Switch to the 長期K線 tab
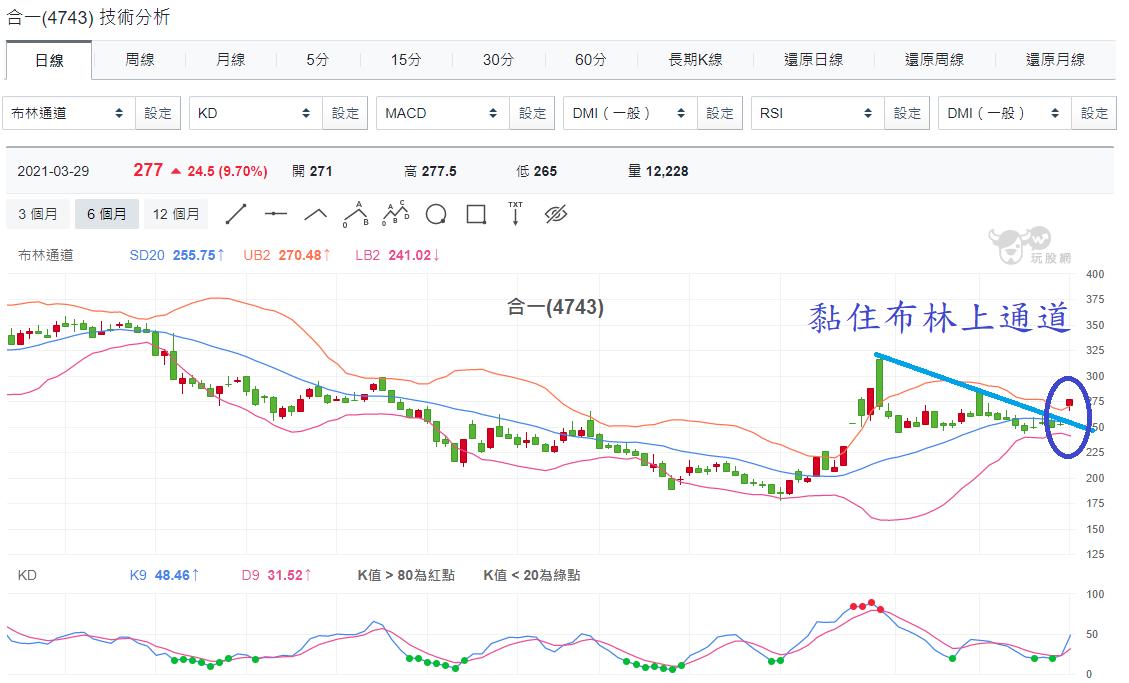 (696, 60)
